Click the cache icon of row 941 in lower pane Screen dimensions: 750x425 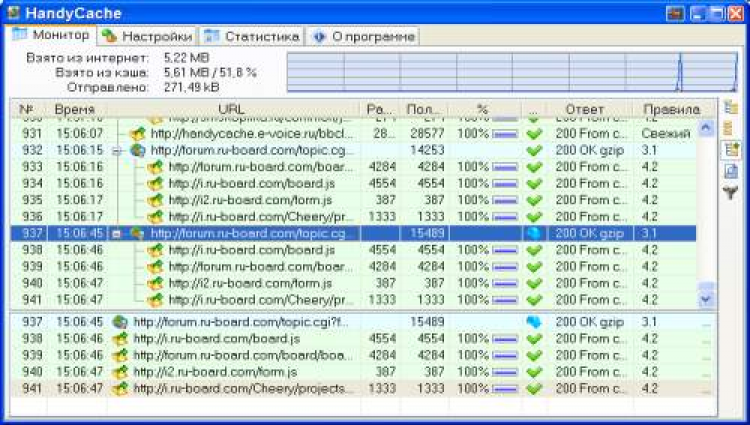120,389
